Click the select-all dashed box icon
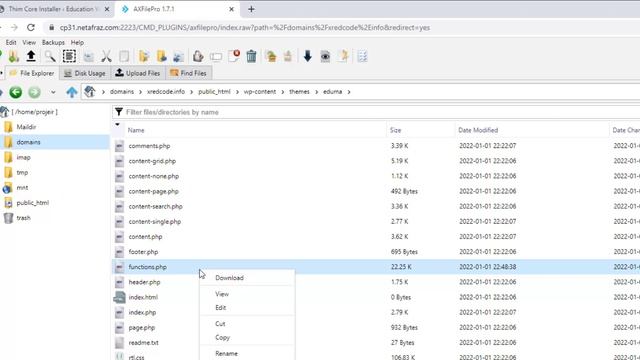 (x=69, y=56)
